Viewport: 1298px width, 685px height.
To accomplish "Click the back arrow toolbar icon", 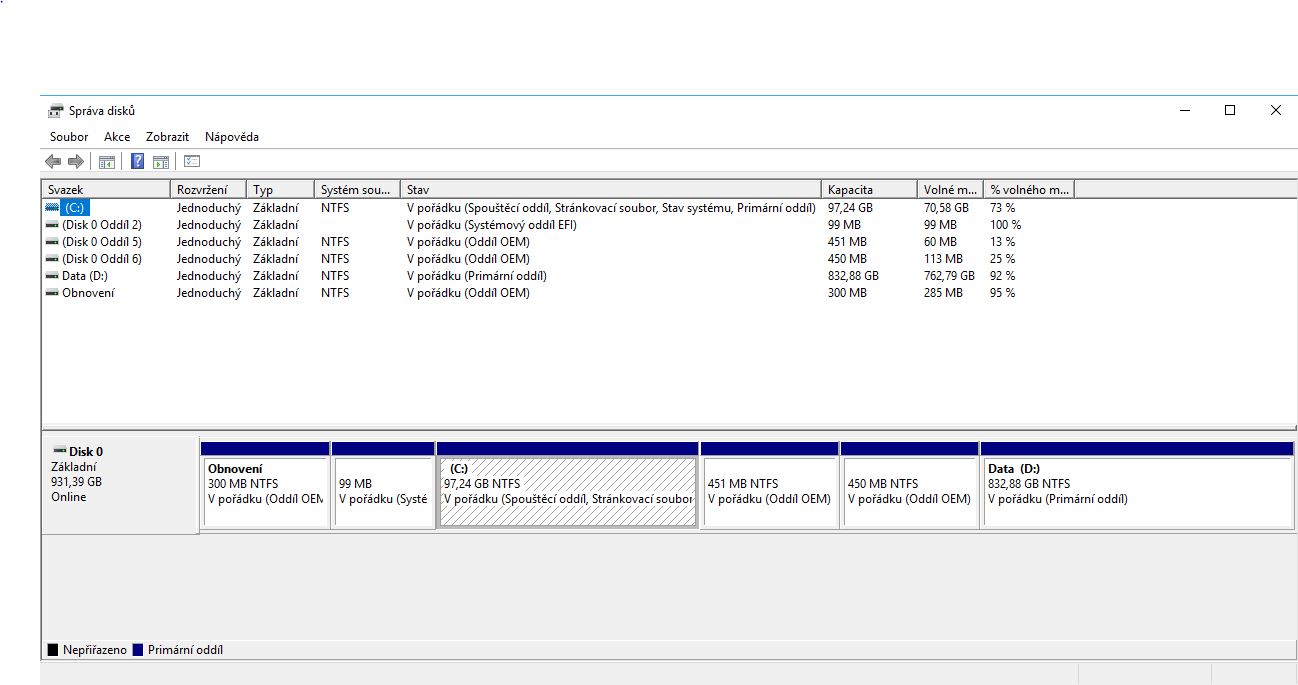I will point(53,162).
